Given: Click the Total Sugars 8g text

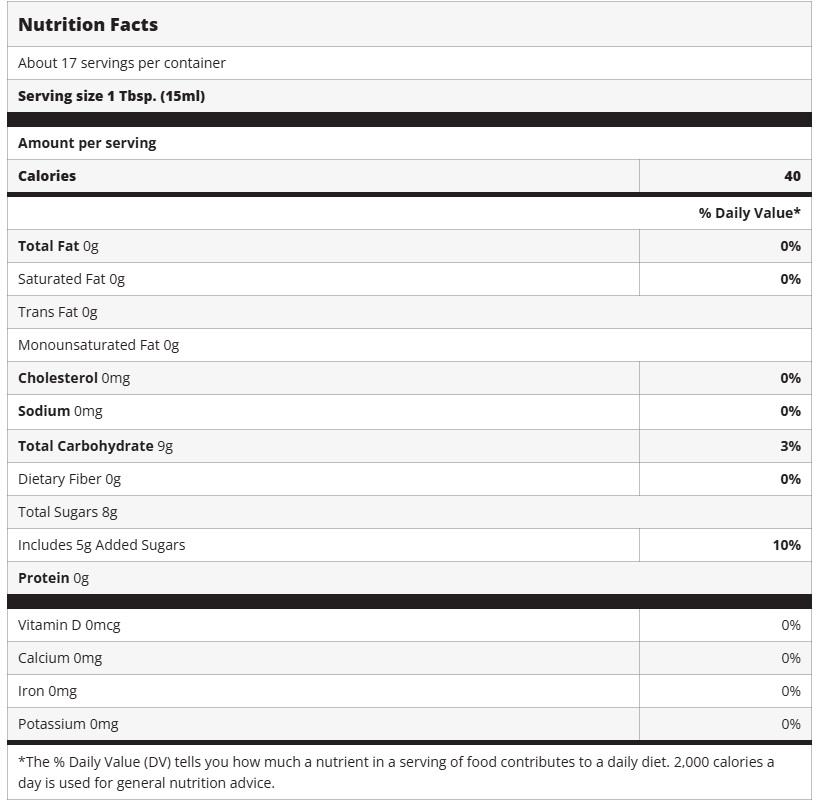Looking at the screenshot, I should pyautogui.click(x=67, y=512).
